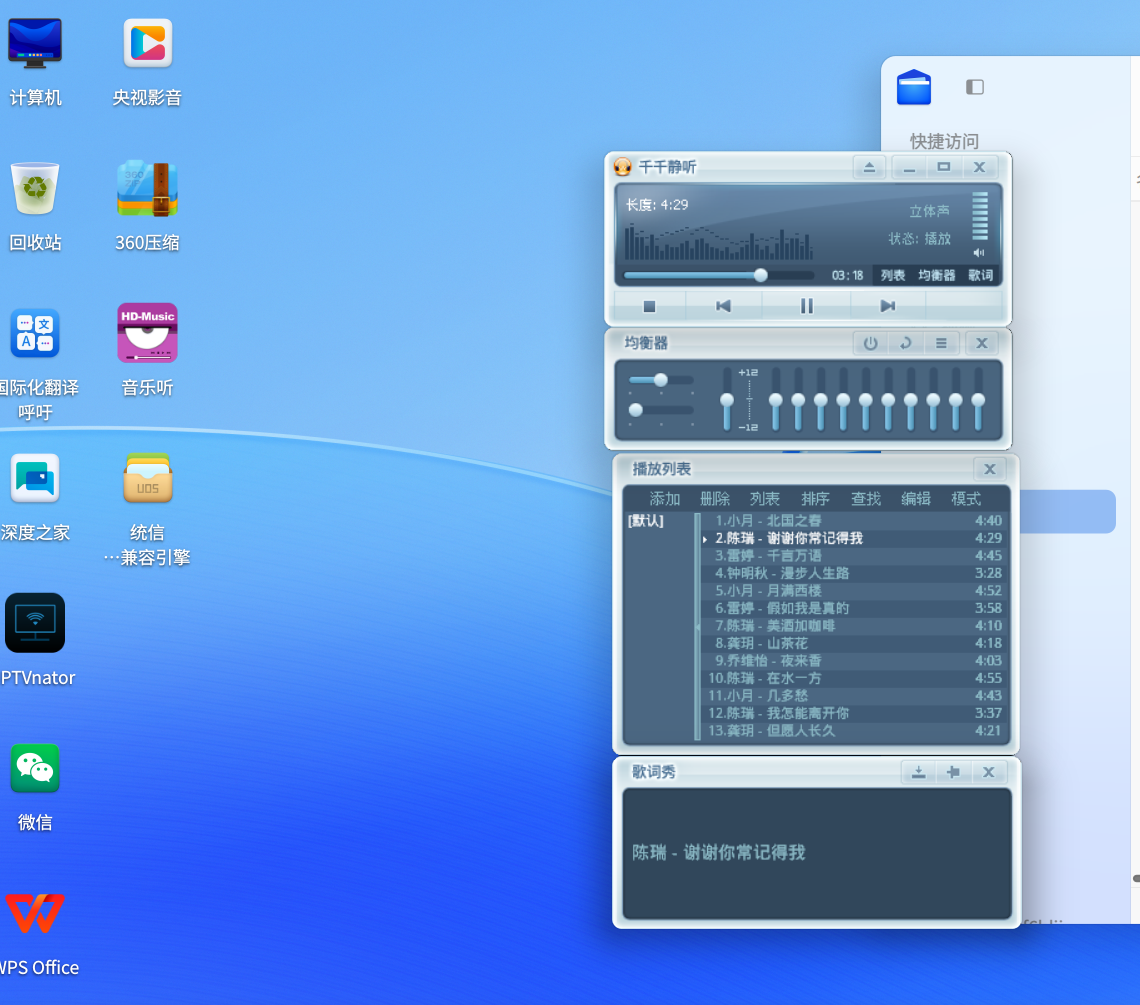Open the 排序 sort menu in playlist
The image size is (1140, 1005).
(815, 498)
